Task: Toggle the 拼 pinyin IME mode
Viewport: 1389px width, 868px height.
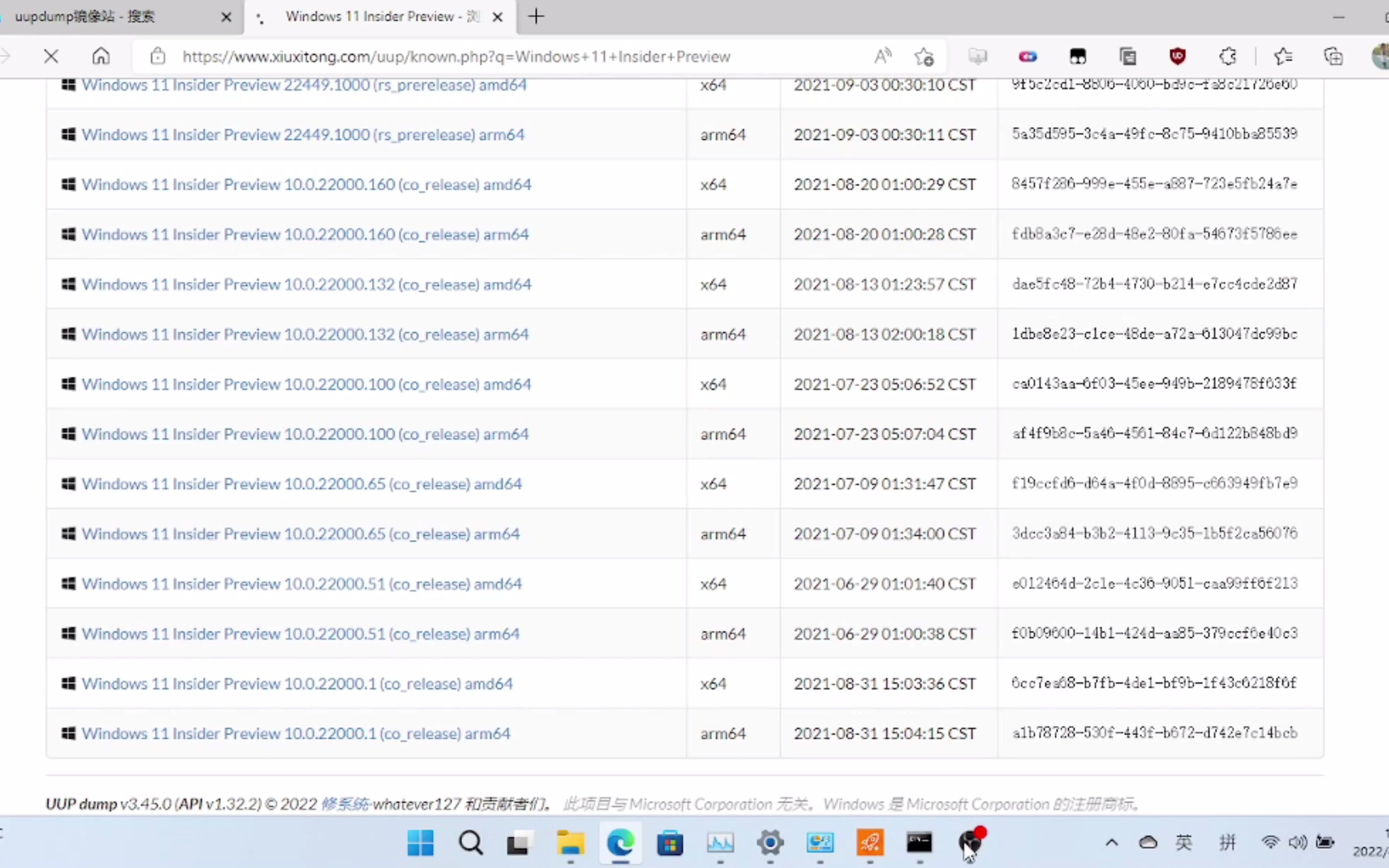Action: click(1227, 843)
